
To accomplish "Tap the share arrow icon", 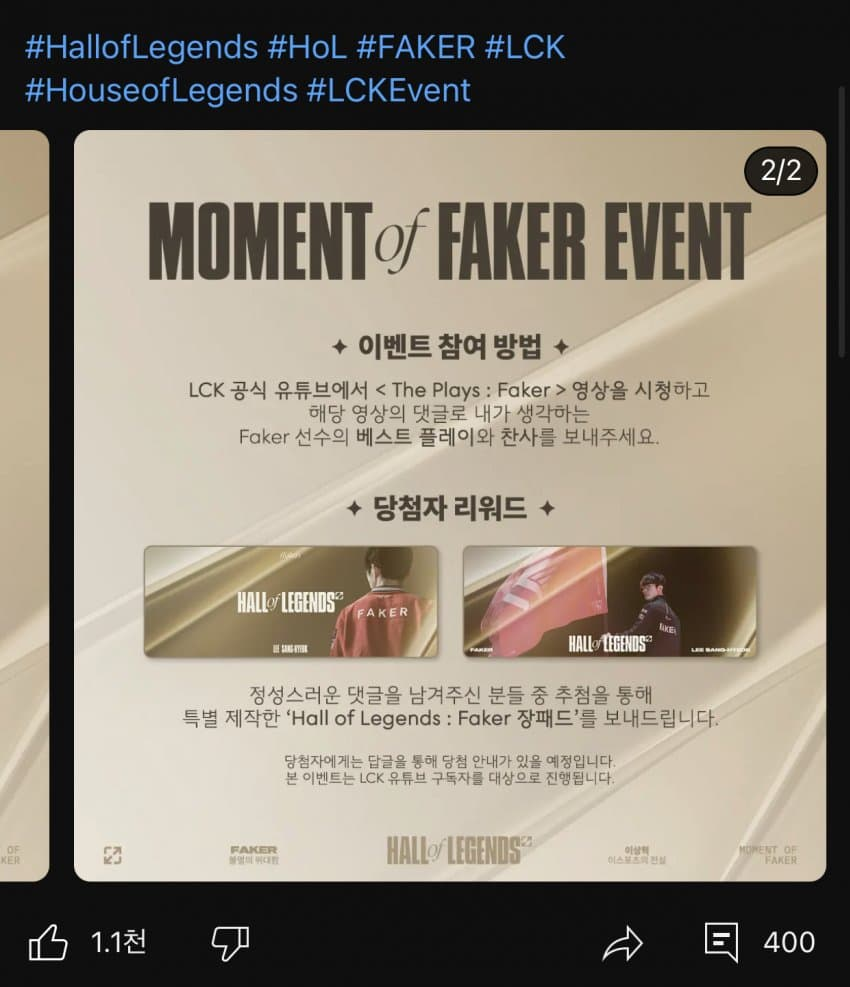I will [x=622, y=944].
